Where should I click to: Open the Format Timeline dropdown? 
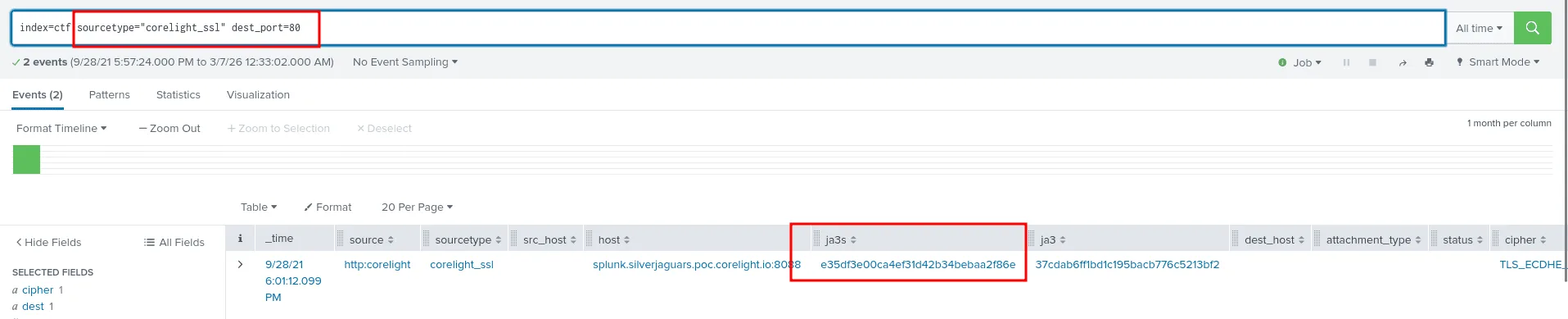[x=61, y=129]
